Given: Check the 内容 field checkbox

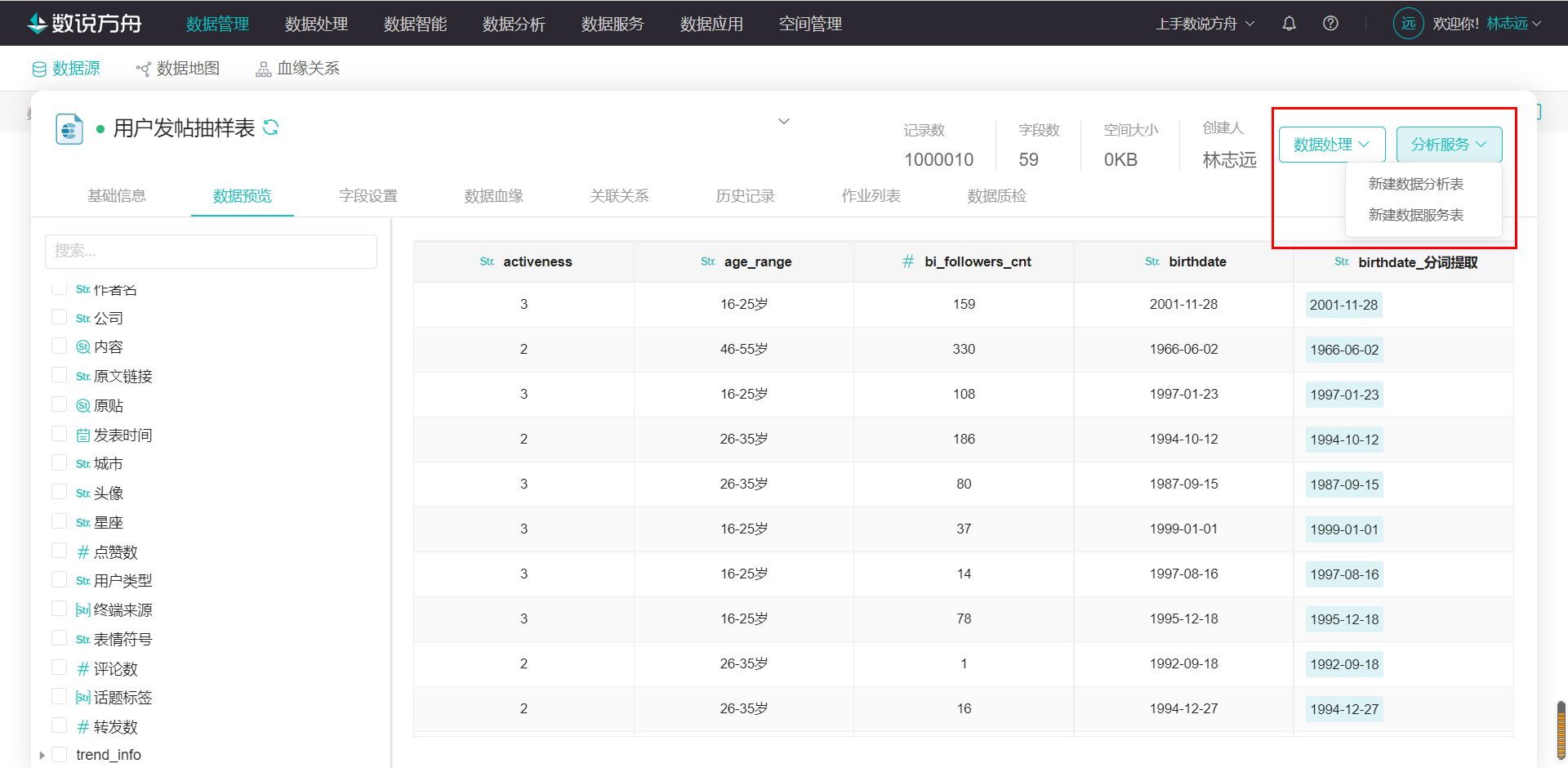Looking at the screenshot, I should coord(59,346).
